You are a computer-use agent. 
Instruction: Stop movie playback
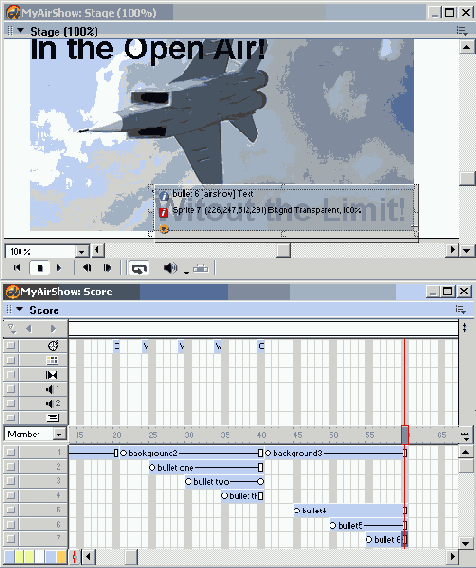40,268
